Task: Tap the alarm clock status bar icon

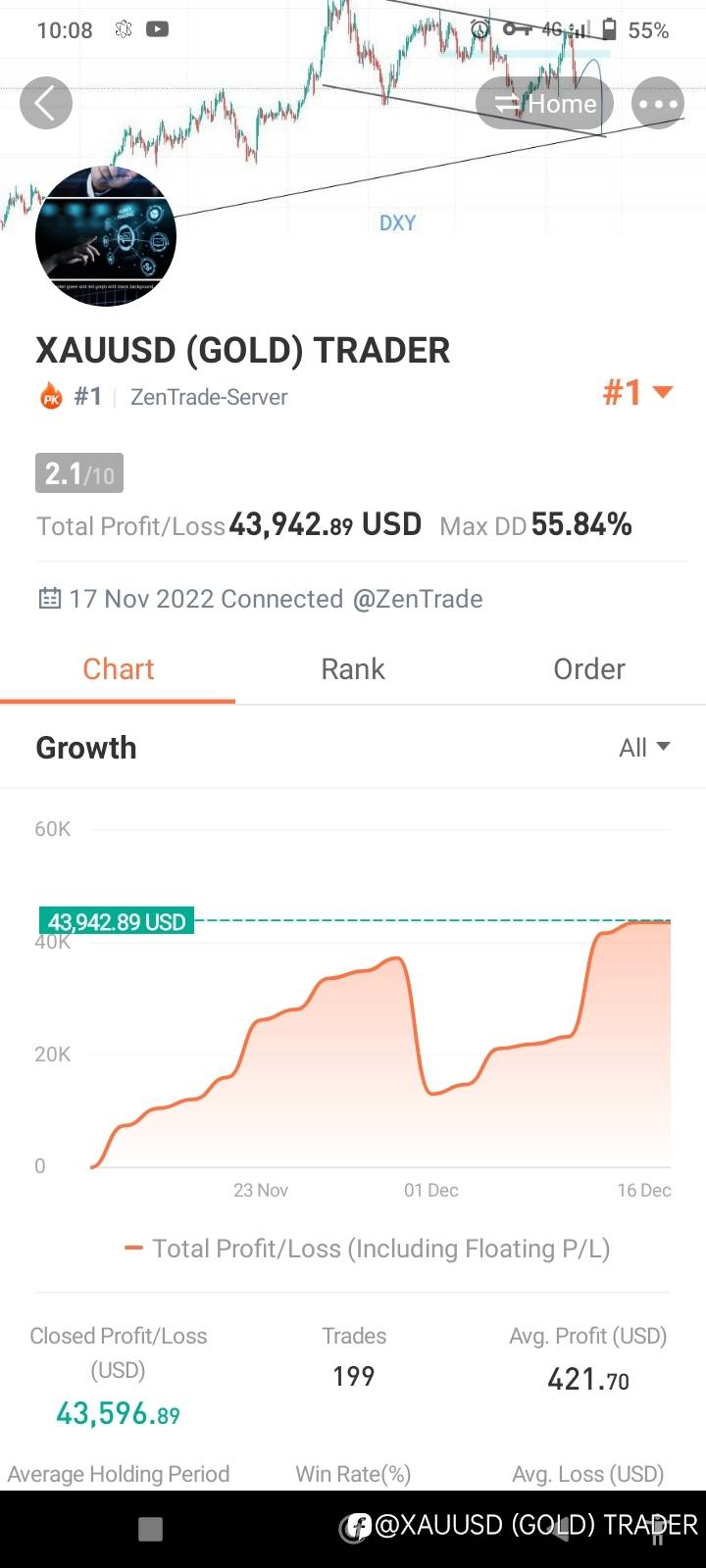Action: (479, 29)
